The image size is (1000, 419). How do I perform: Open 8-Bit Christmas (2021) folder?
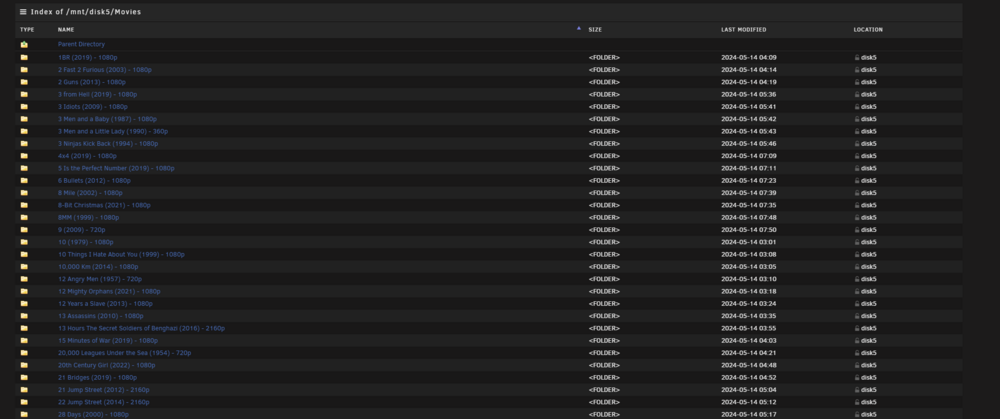coord(104,205)
